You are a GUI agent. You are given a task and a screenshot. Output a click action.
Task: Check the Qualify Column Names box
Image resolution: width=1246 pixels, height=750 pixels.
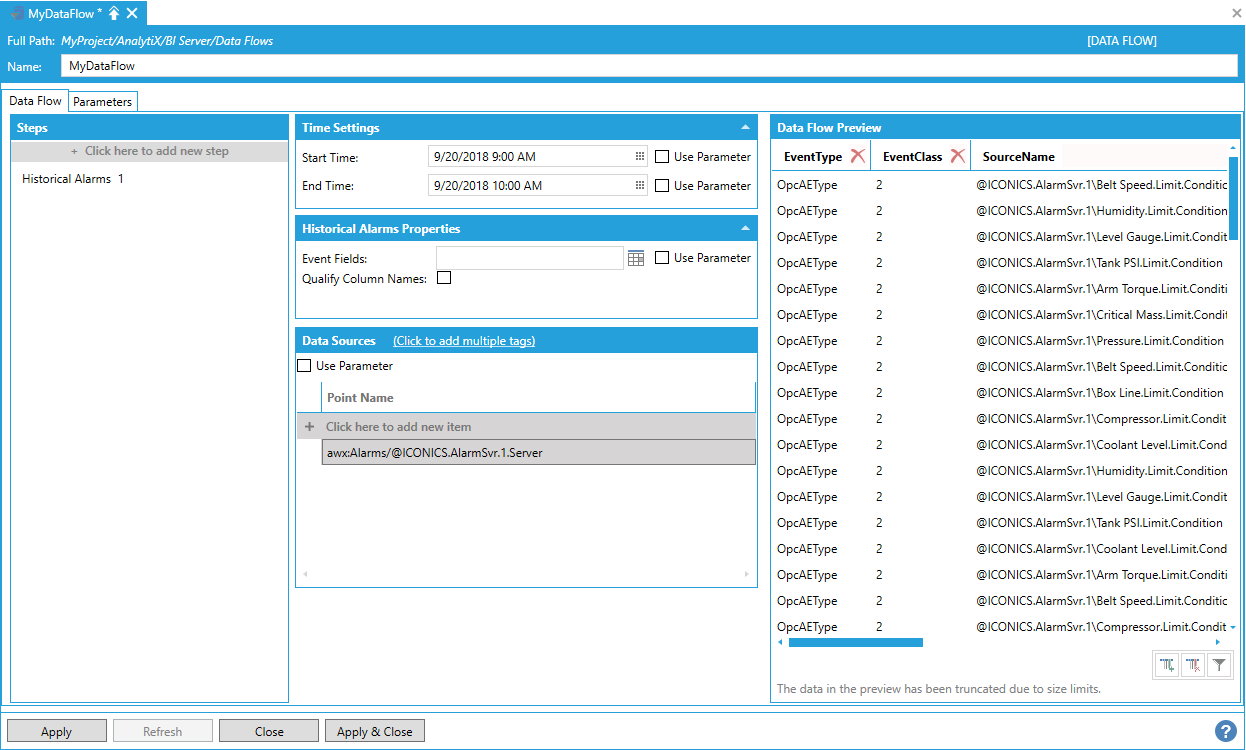coord(444,278)
